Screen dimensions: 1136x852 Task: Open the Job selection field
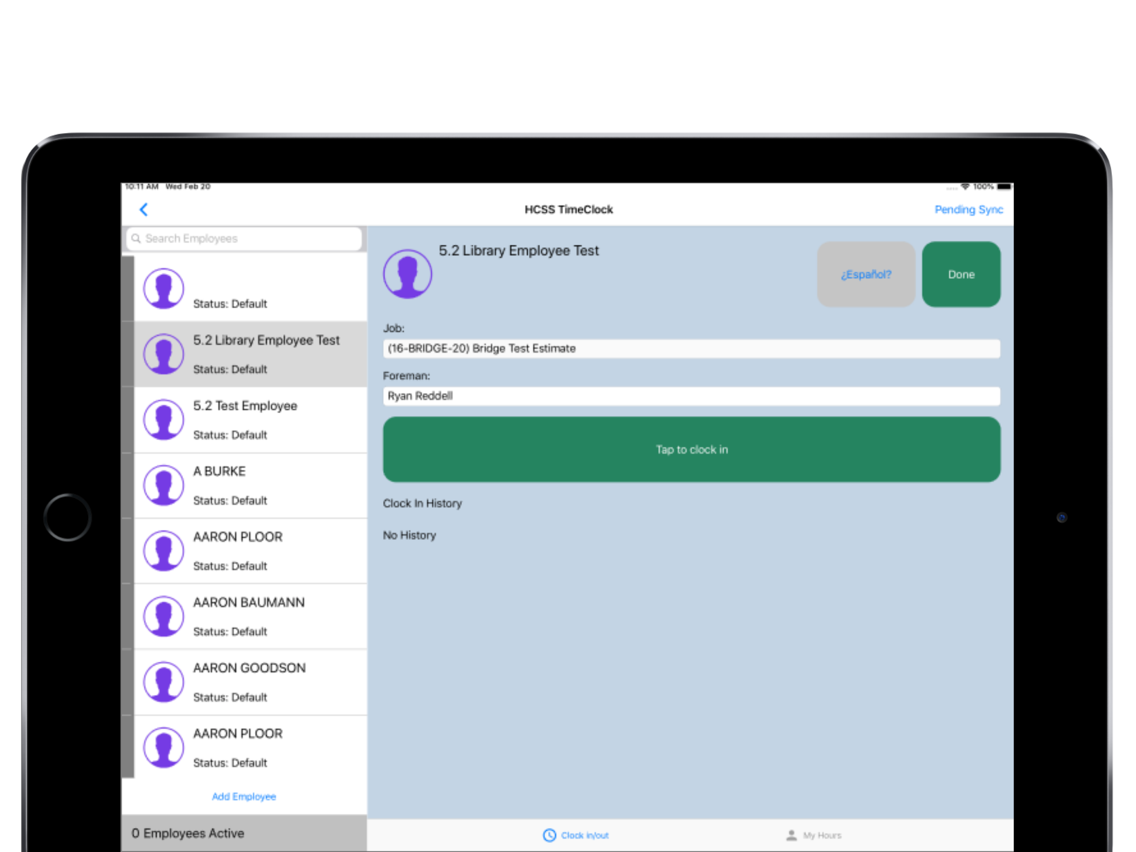691,348
